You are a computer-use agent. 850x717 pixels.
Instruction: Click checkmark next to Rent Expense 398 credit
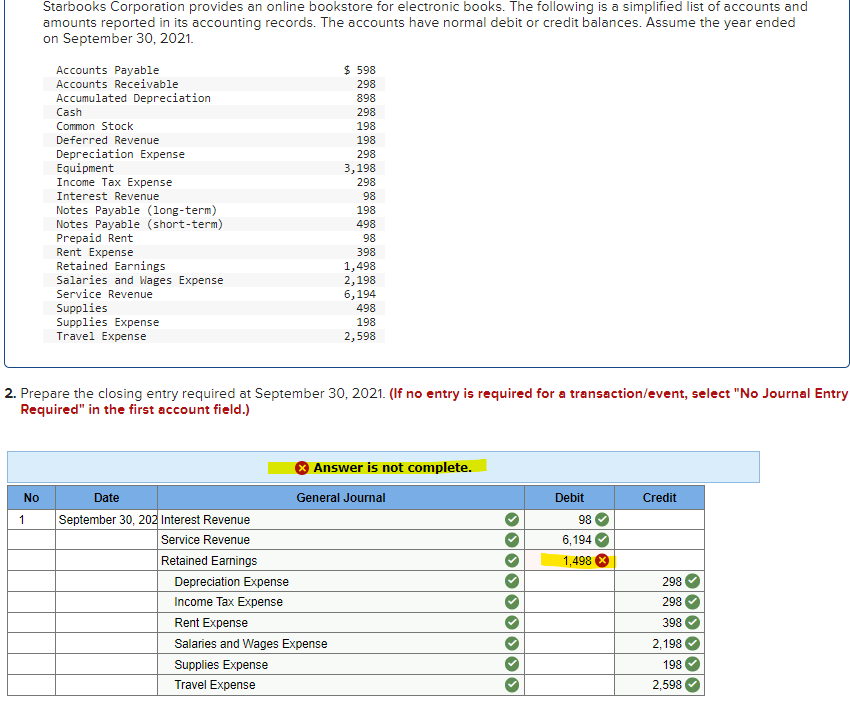click(689, 622)
